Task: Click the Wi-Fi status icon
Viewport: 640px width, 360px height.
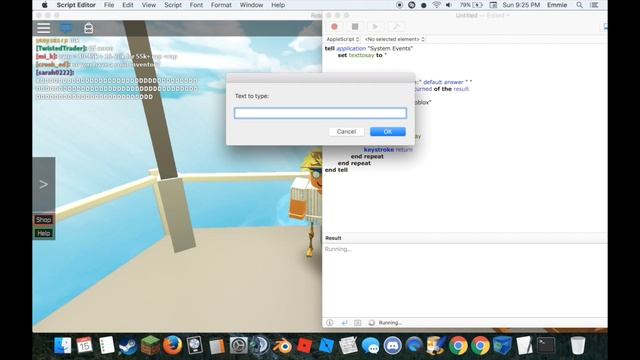Action: click(436, 5)
